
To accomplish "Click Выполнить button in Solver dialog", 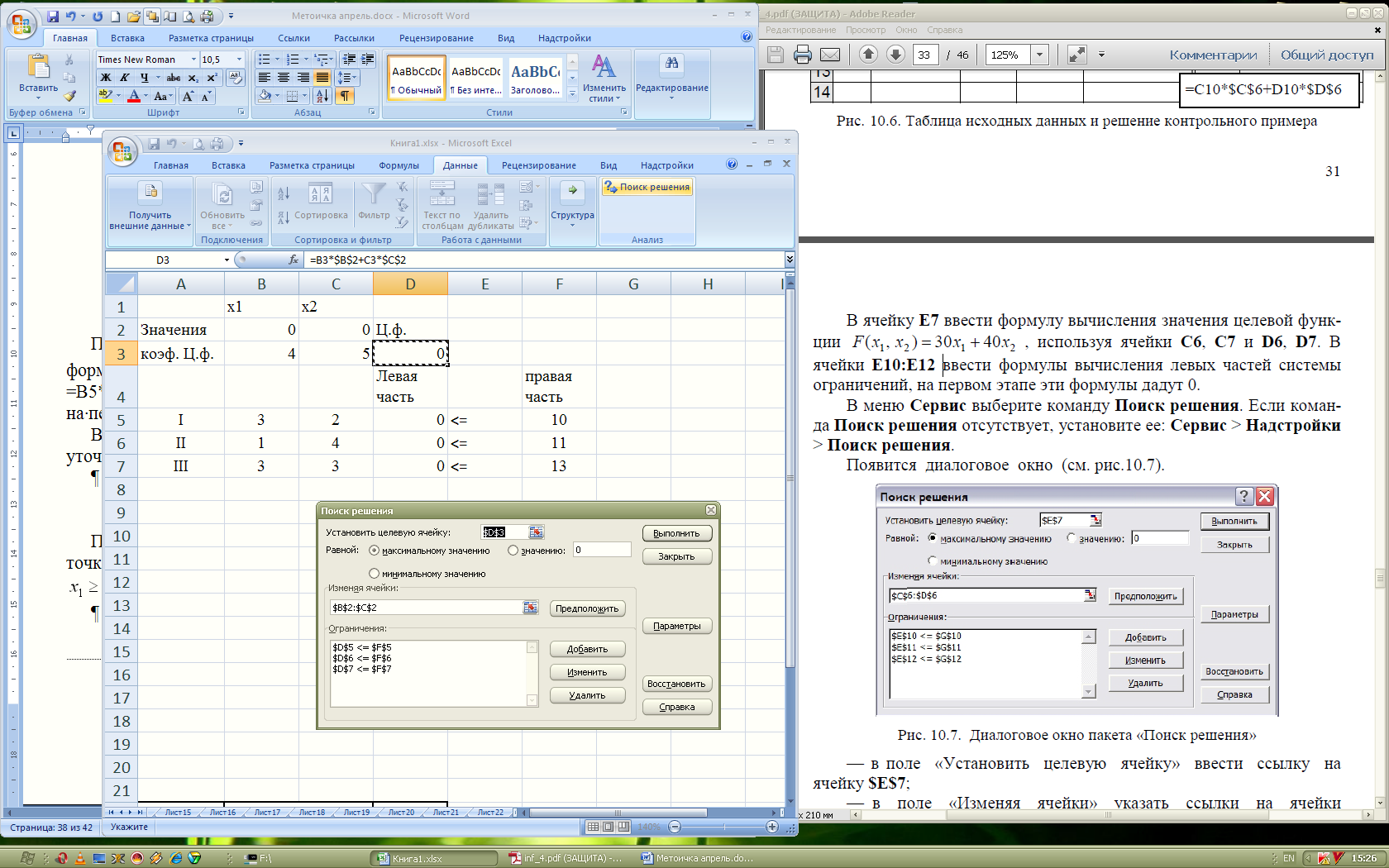I will (676, 533).
